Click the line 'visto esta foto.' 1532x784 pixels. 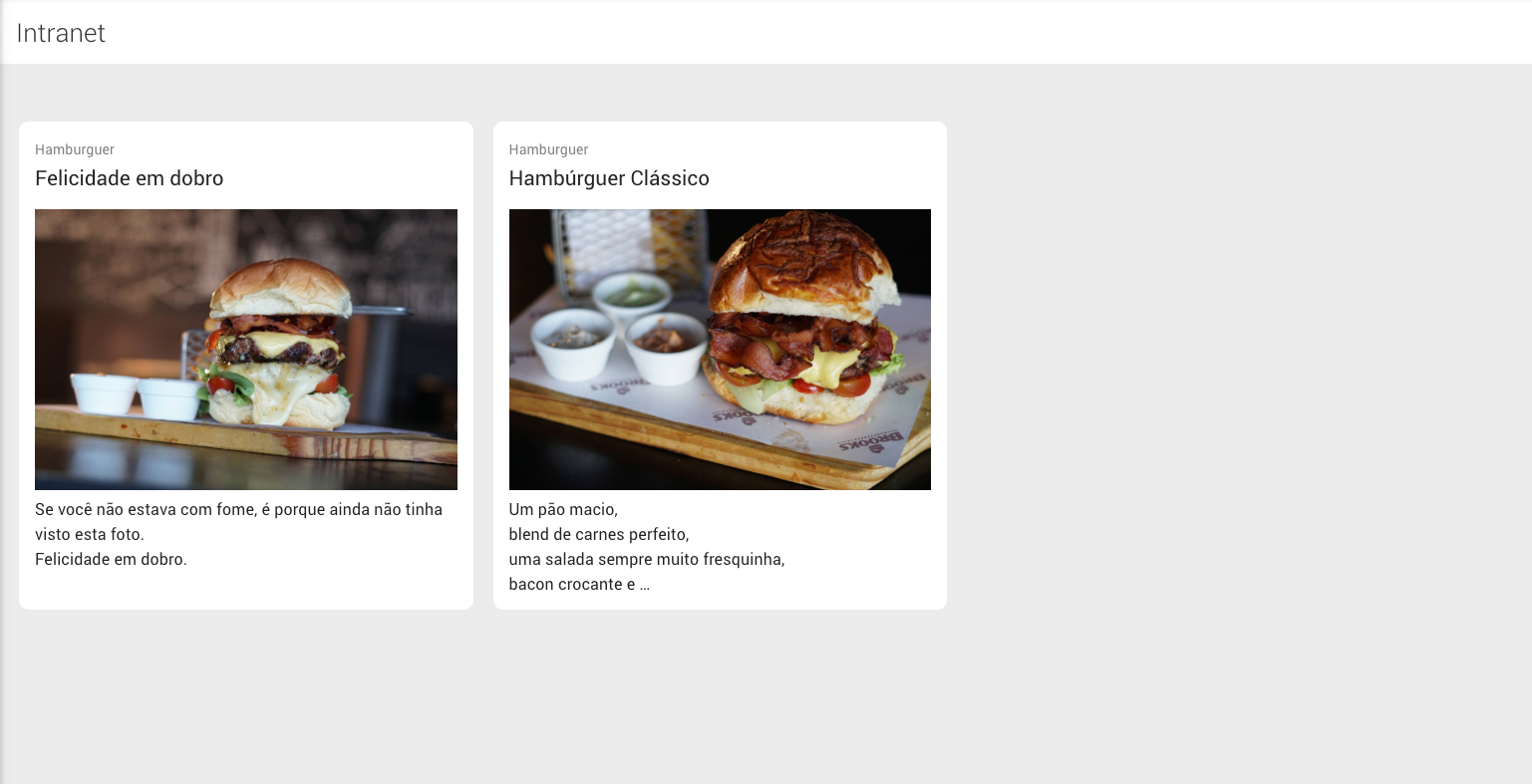(x=90, y=534)
